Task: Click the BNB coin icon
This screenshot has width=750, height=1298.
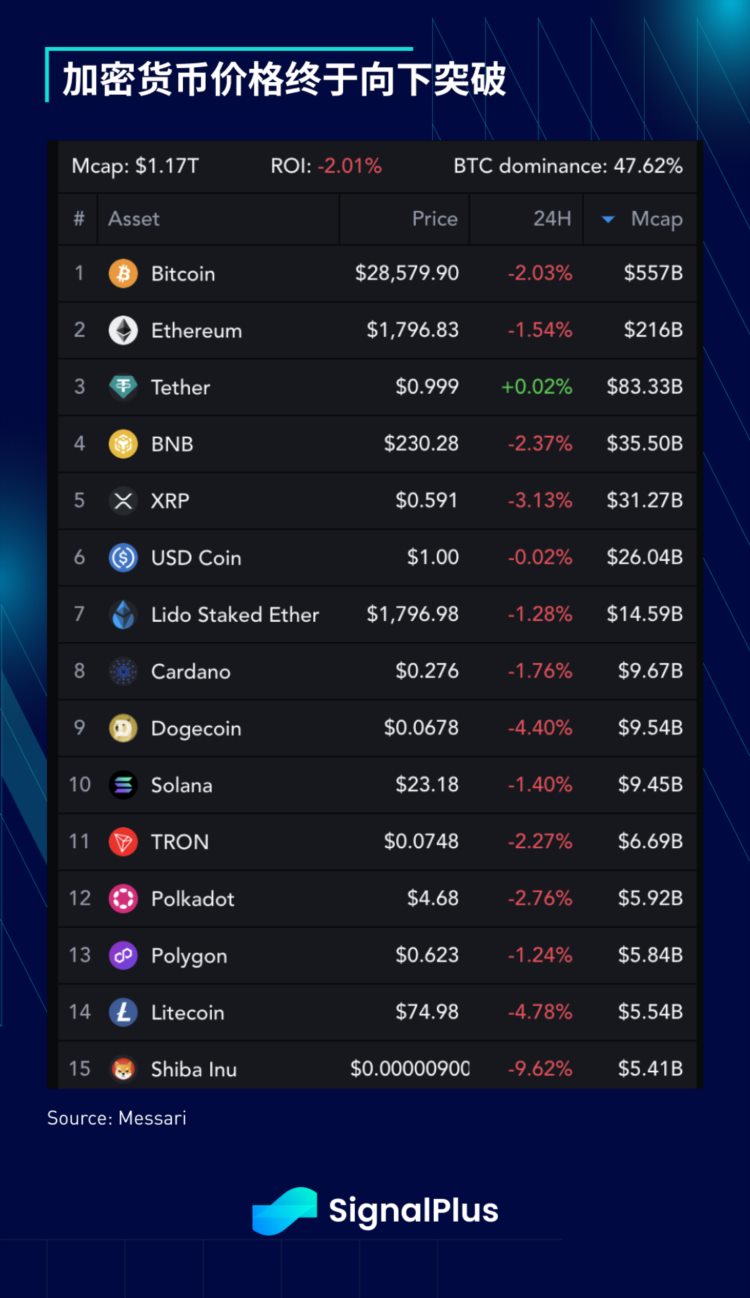Action: (123, 444)
